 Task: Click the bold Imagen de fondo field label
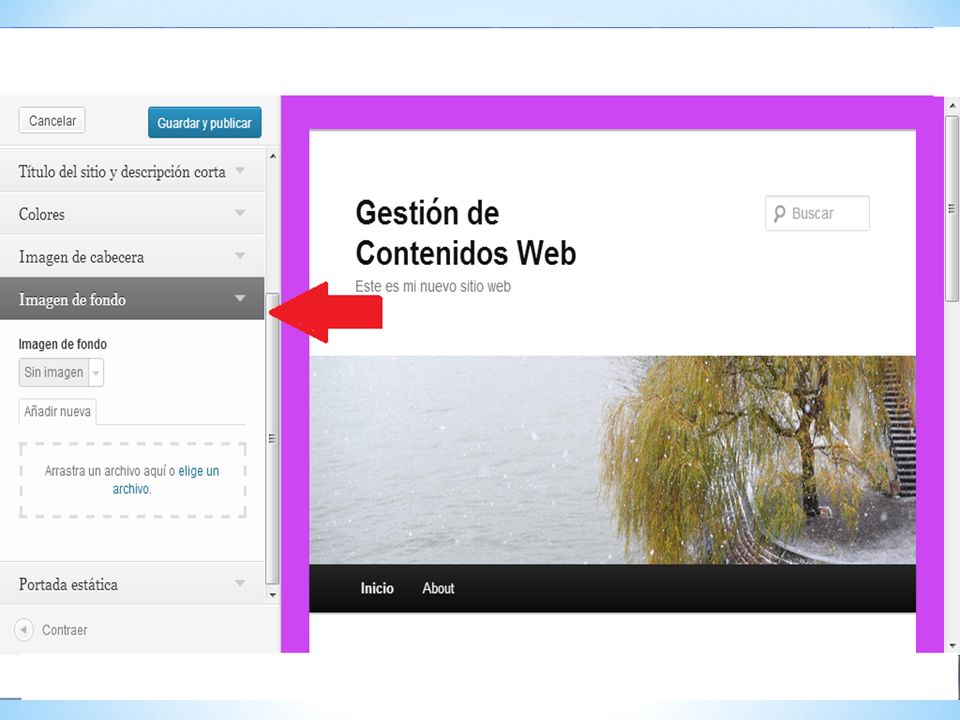point(62,344)
